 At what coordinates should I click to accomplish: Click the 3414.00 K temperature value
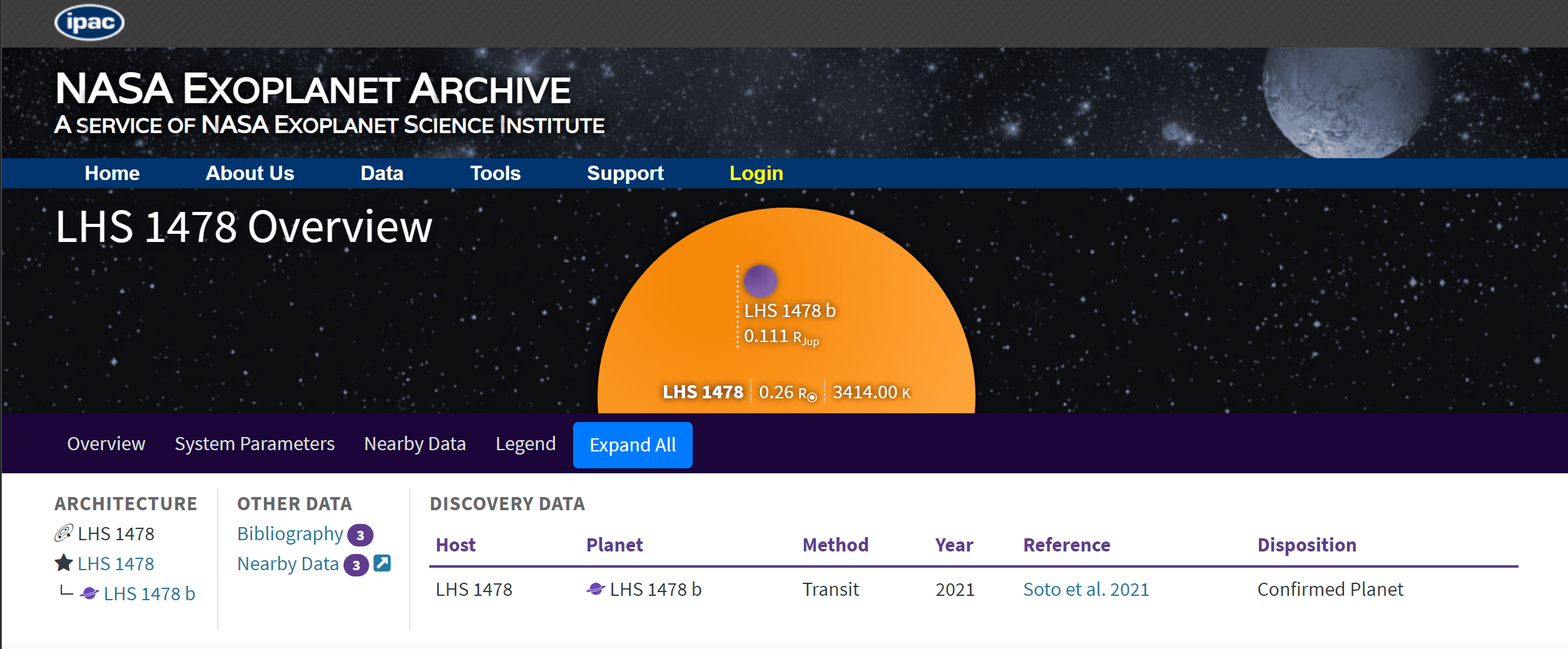[872, 393]
